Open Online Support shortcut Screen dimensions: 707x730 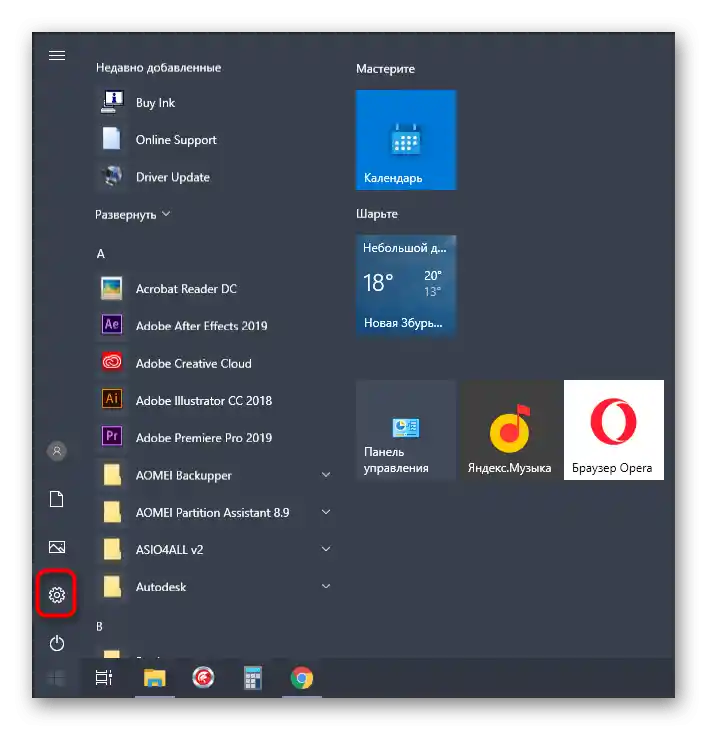214,140
